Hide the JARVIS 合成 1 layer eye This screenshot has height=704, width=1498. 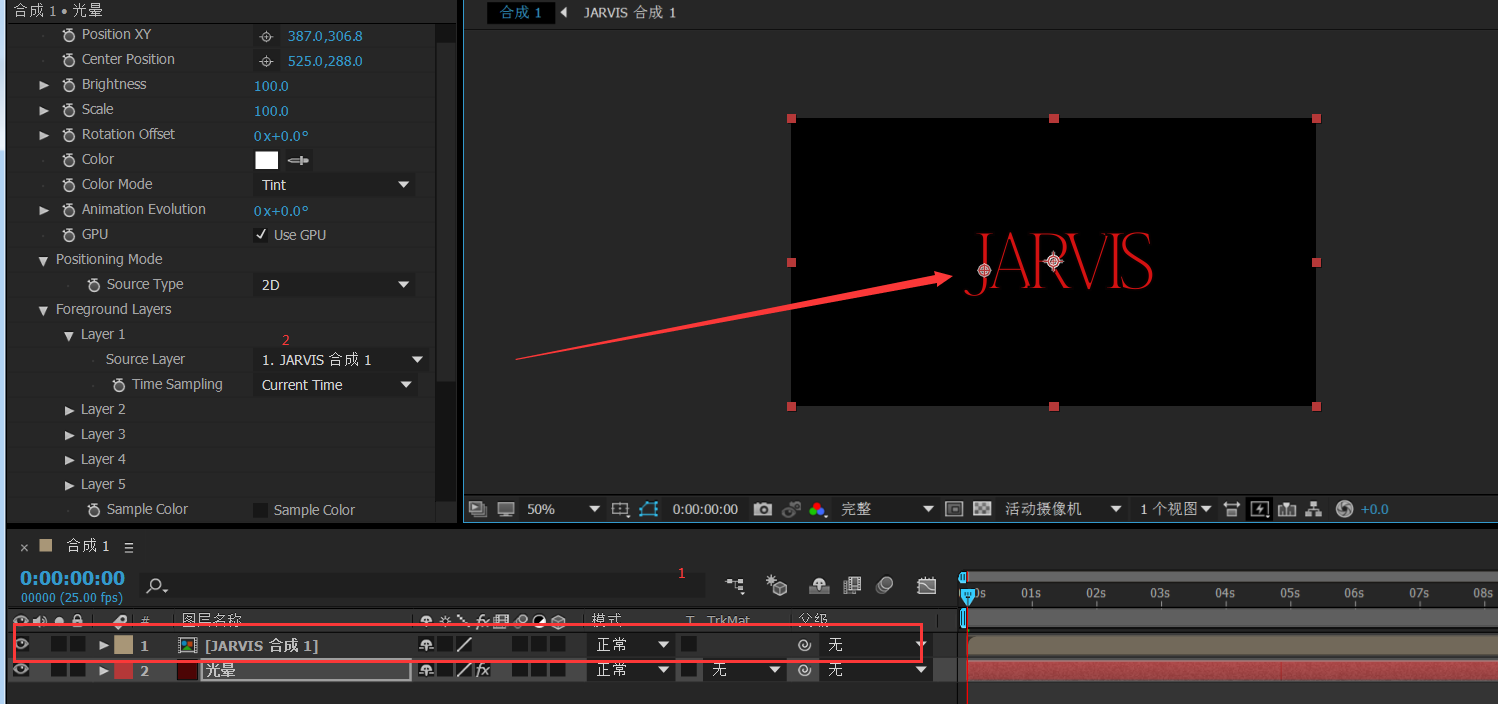[x=21, y=645]
